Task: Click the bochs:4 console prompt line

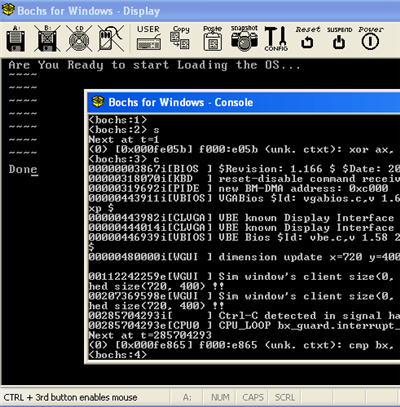Action: 118,355
